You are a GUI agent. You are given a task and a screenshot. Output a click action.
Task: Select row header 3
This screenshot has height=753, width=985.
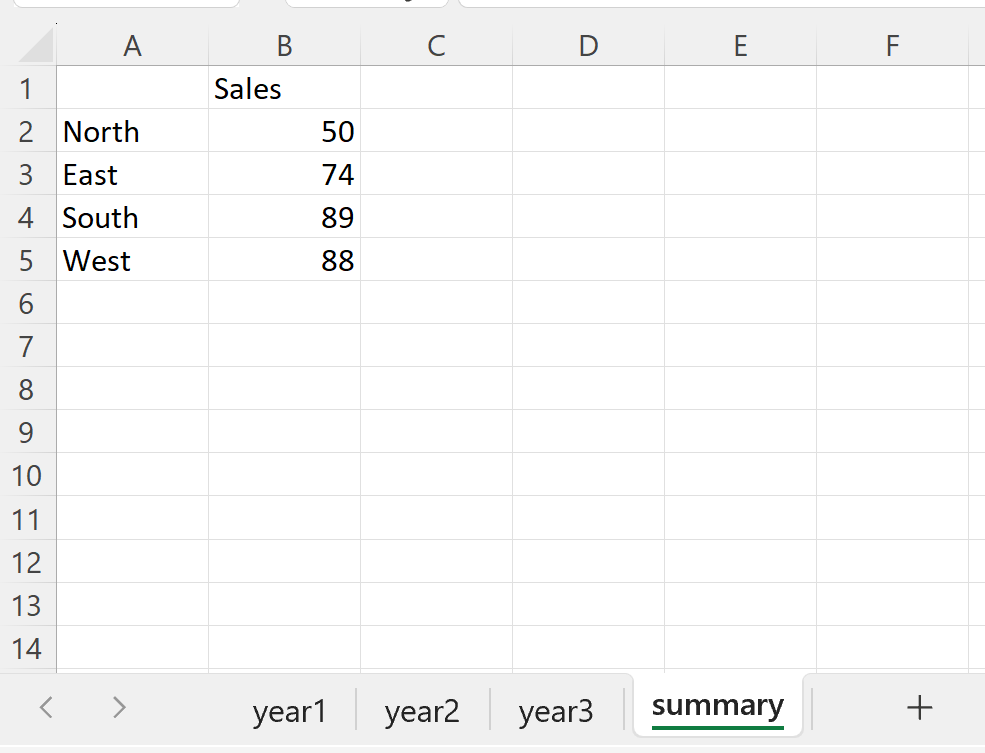click(x=29, y=174)
